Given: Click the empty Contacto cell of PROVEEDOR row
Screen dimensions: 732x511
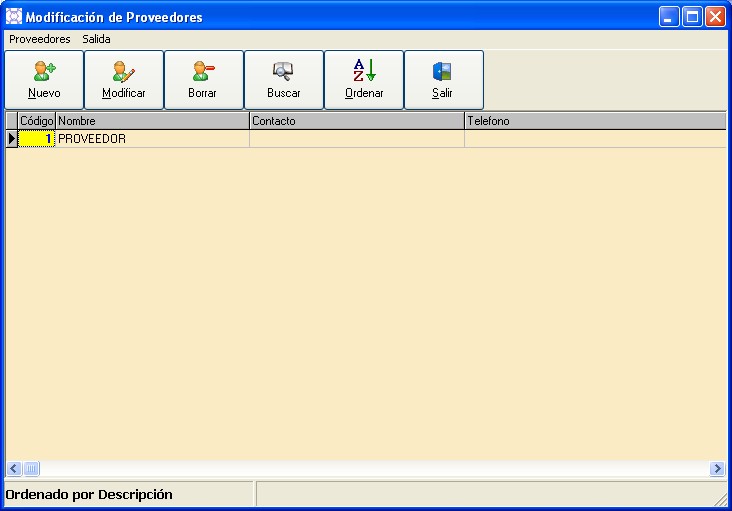Looking at the screenshot, I should (x=357, y=139).
